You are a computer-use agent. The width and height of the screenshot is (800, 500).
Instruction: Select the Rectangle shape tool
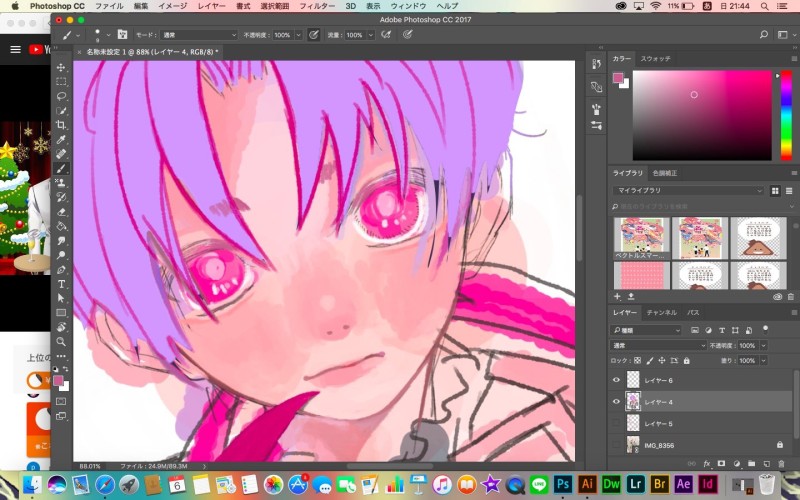tap(61, 312)
